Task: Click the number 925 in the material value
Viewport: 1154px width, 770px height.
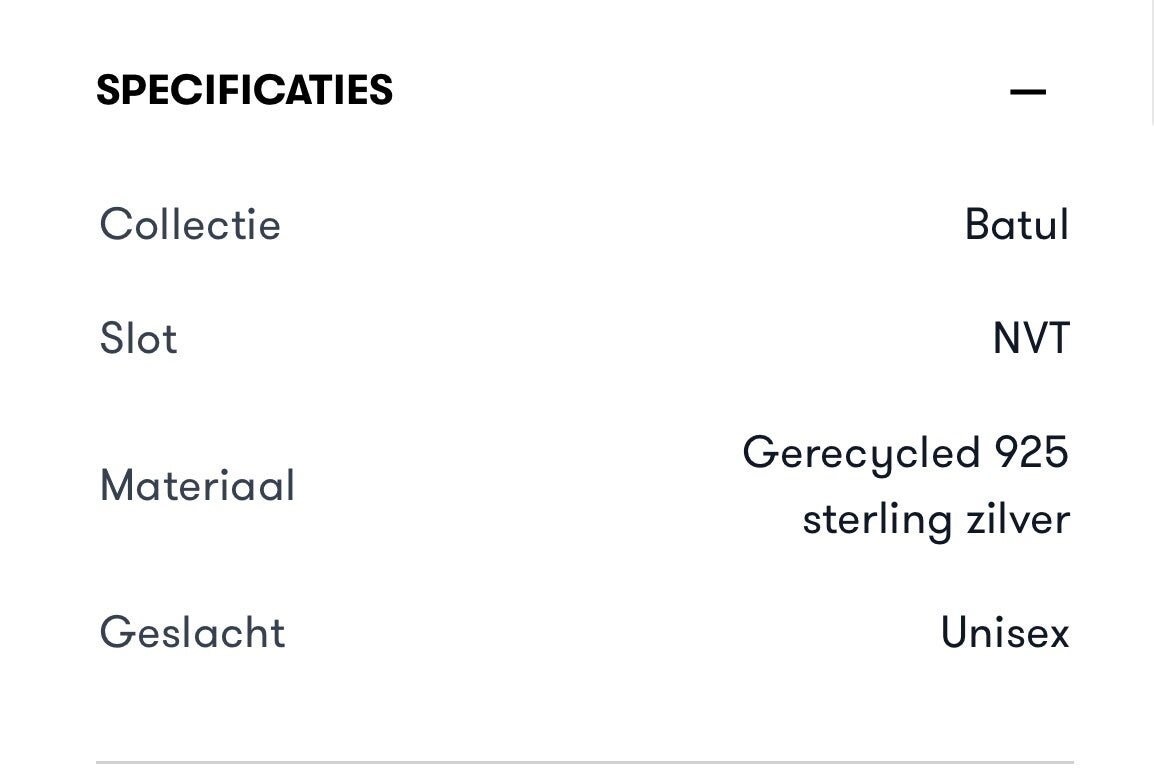Action: pos(1031,452)
